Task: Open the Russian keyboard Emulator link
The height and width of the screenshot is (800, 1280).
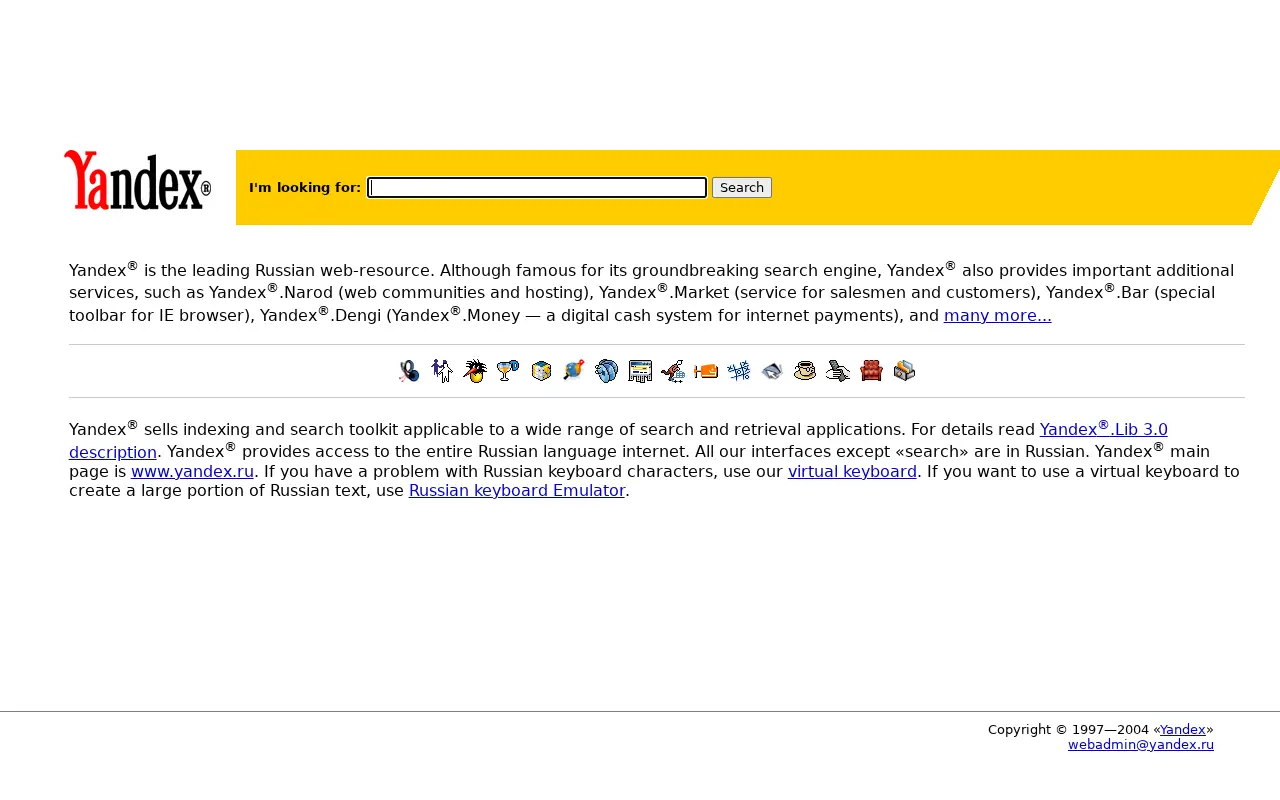Action: tap(517, 490)
